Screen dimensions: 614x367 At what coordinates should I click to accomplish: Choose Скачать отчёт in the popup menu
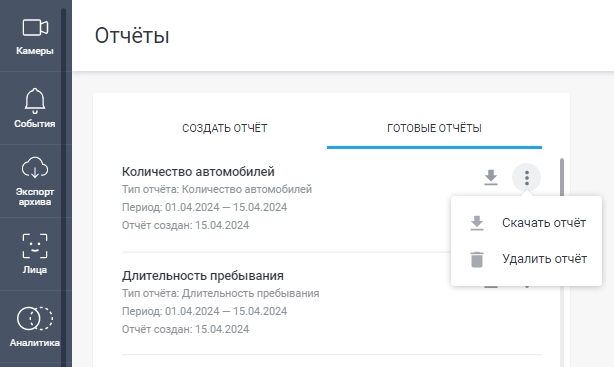coord(526,223)
